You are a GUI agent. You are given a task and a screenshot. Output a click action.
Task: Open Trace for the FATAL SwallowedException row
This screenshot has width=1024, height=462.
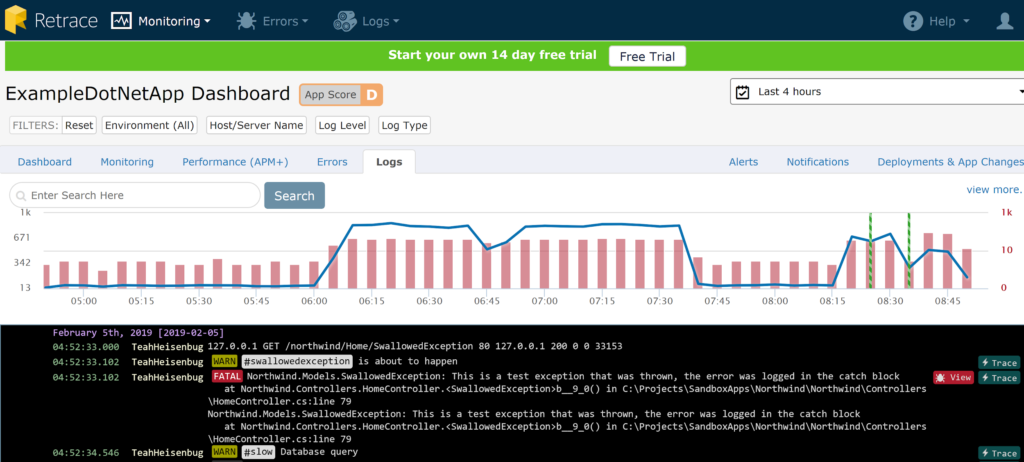(998, 378)
